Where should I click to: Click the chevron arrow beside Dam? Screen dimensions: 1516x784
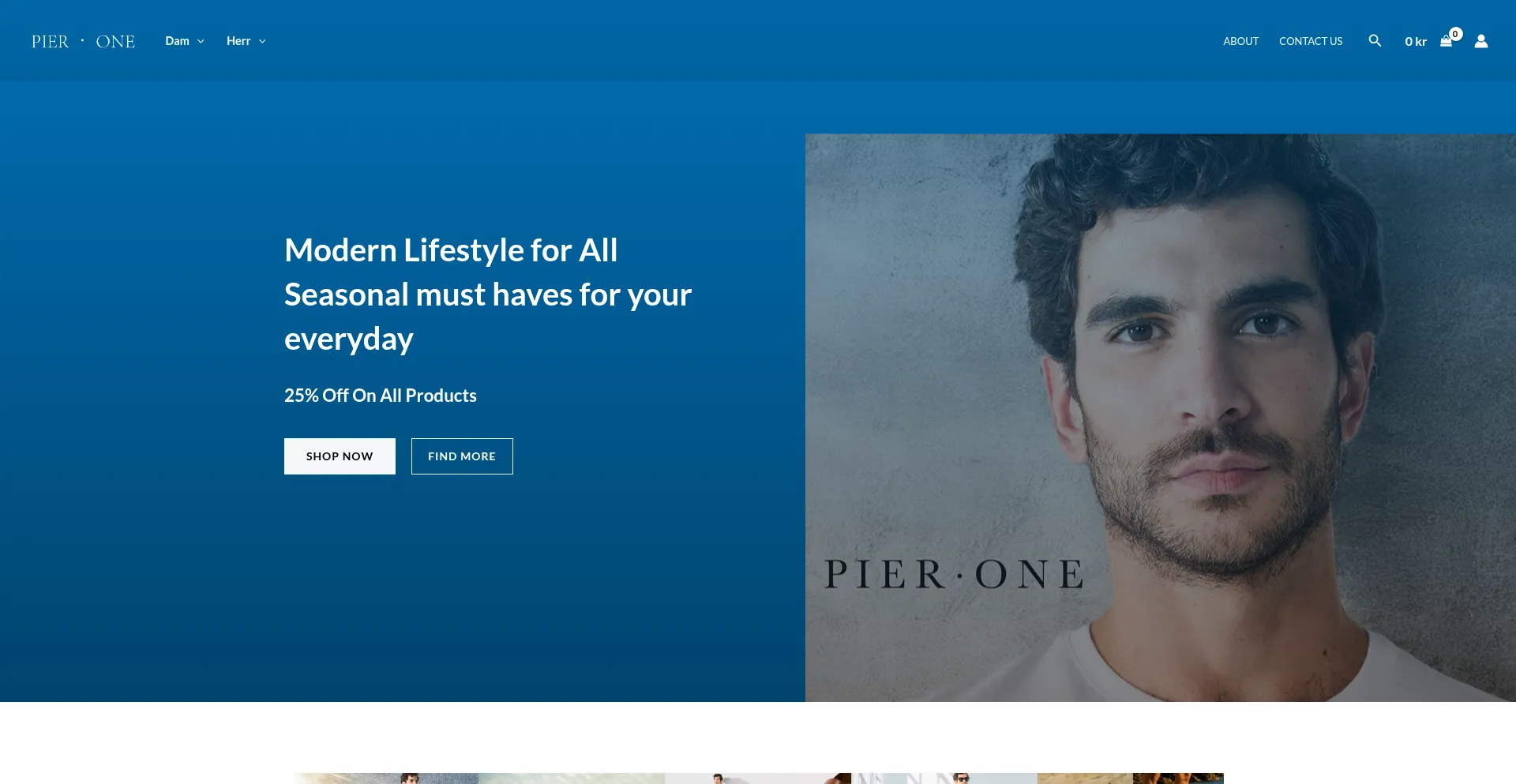click(x=201, y=42)
